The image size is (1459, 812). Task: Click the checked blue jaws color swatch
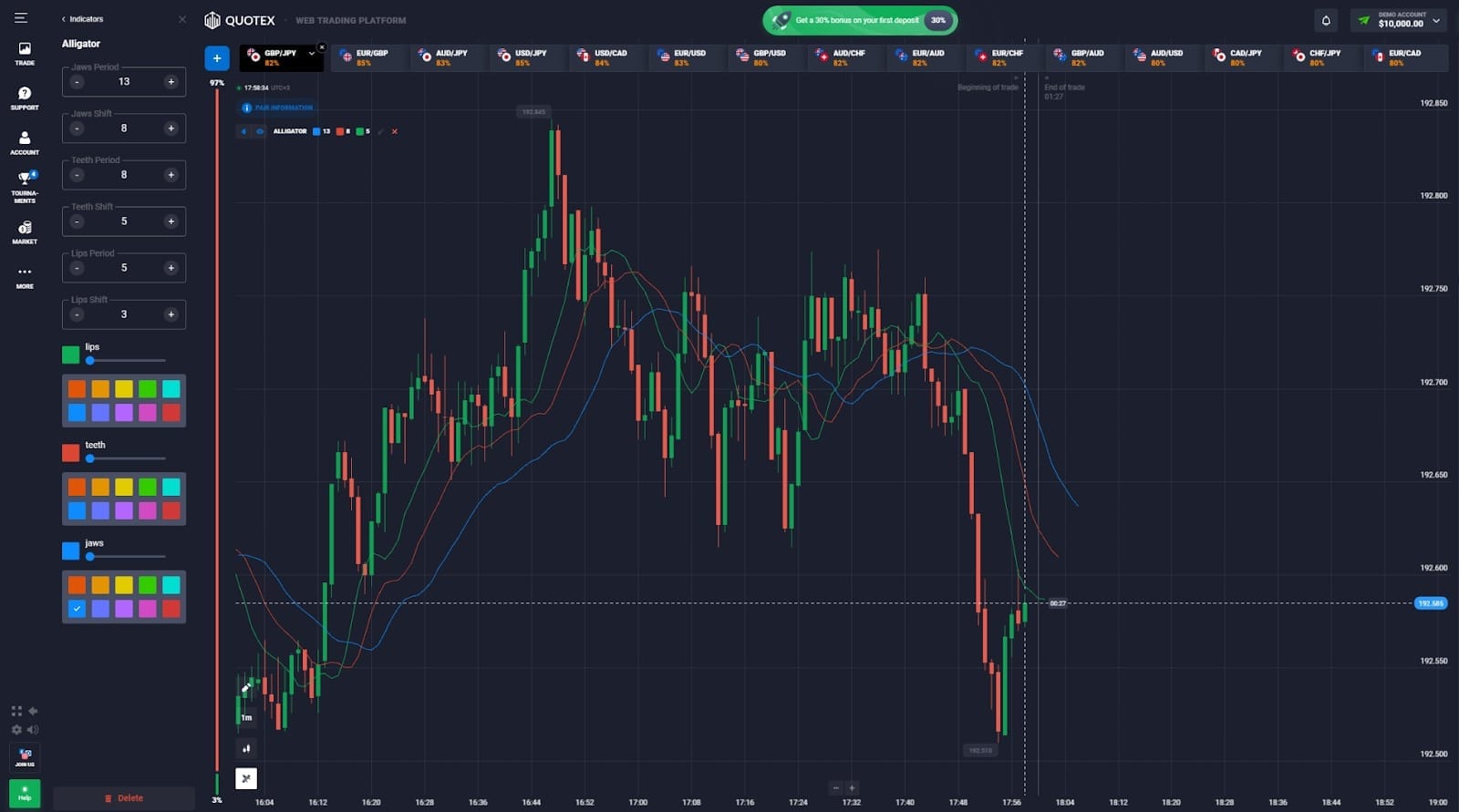click(x=77, y=609)
